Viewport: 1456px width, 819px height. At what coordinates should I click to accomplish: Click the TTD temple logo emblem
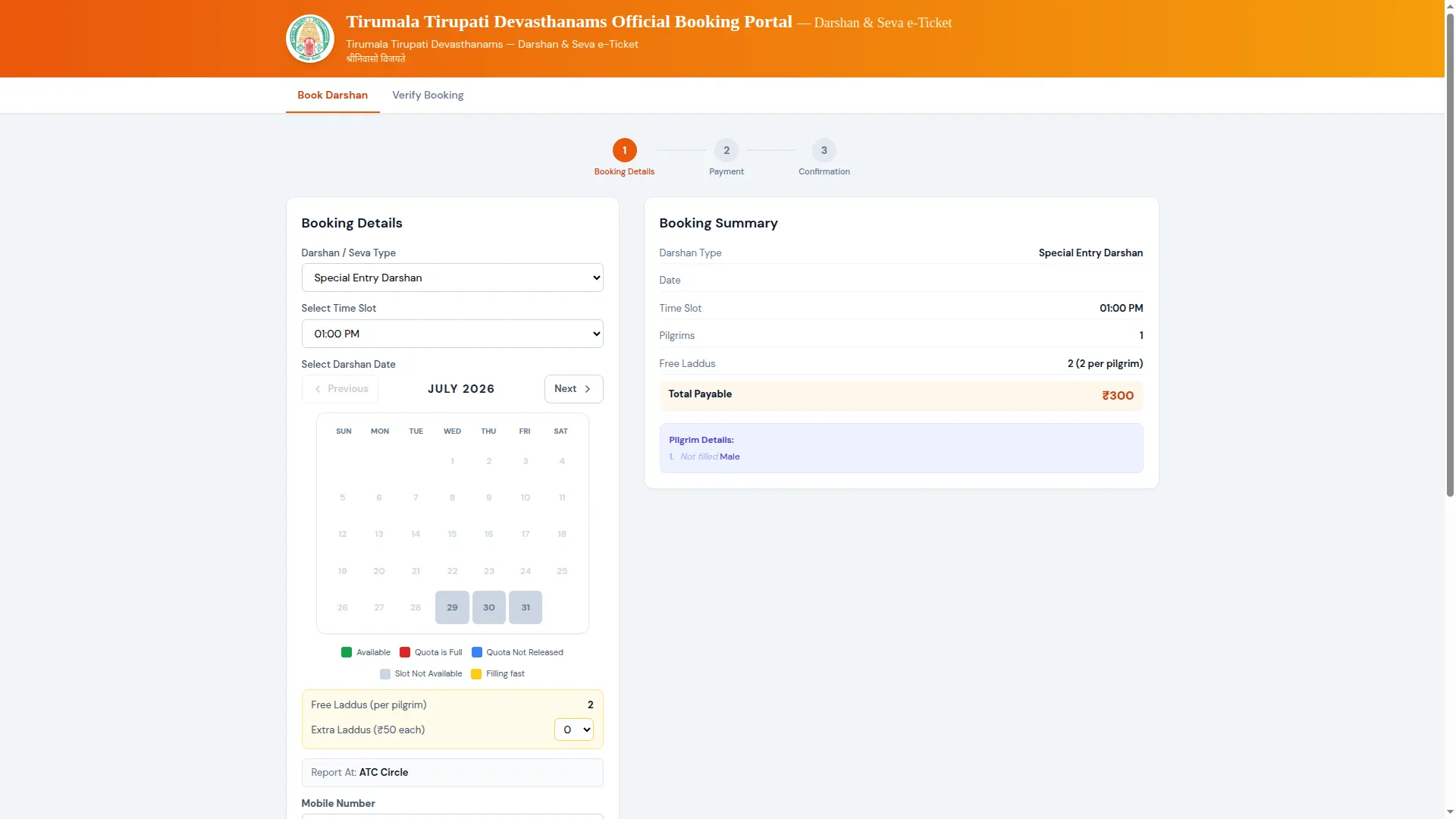[x=309, y=39]
